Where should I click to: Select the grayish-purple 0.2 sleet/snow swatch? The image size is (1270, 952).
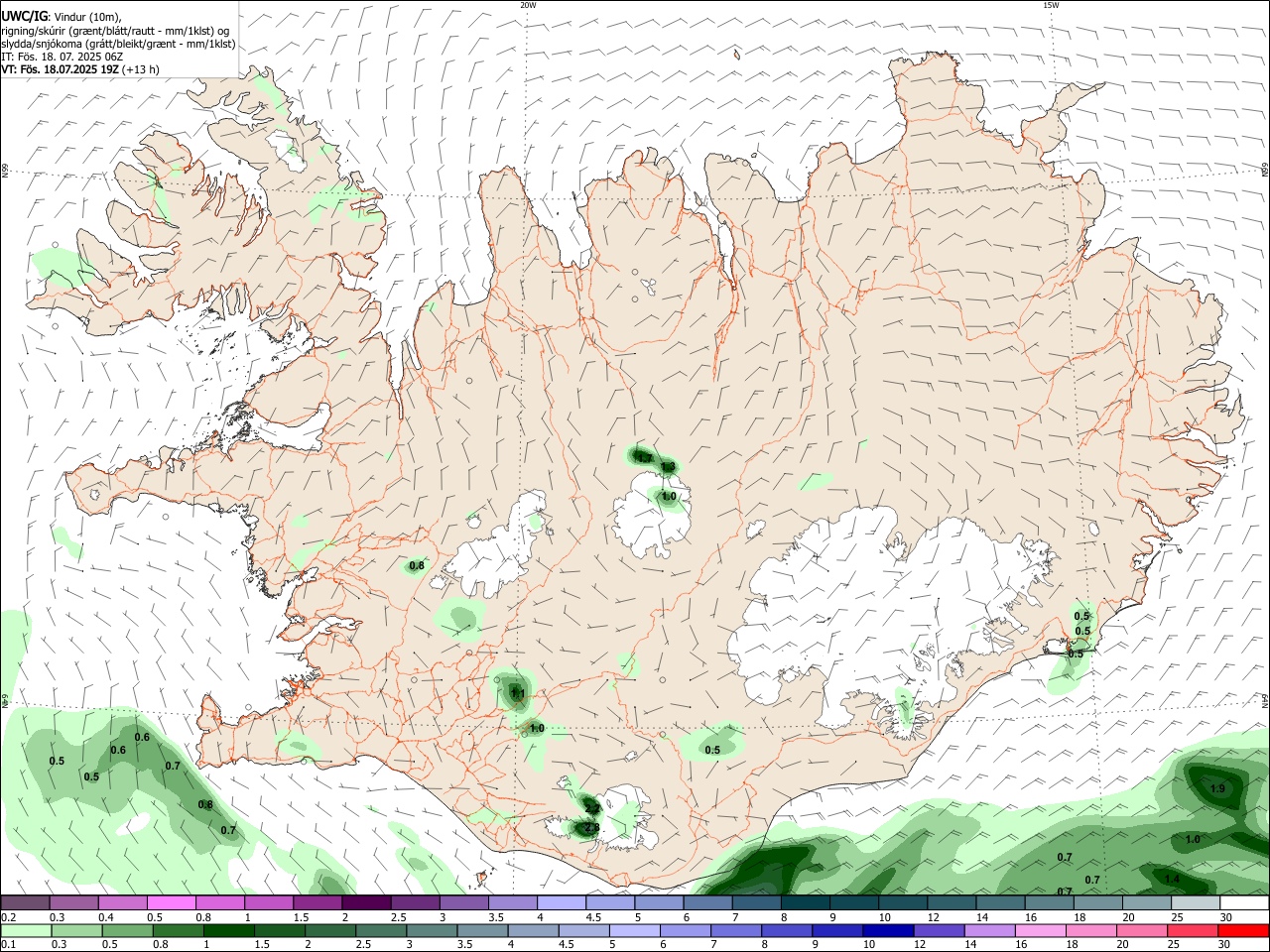click(x=25, y=902)
